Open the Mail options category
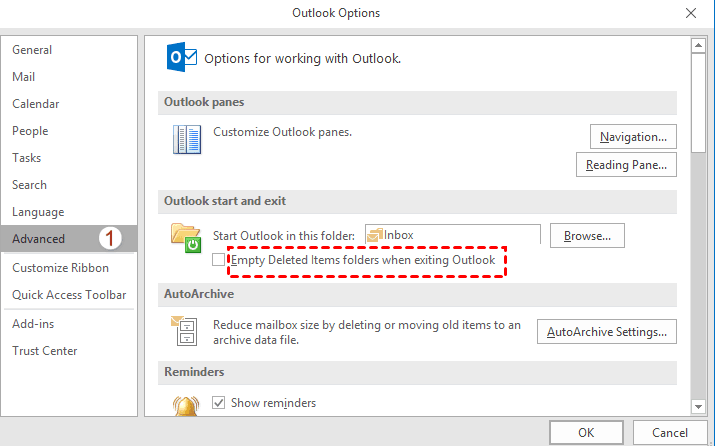Viewport: 715px width, 446px height. coord(69,77)
